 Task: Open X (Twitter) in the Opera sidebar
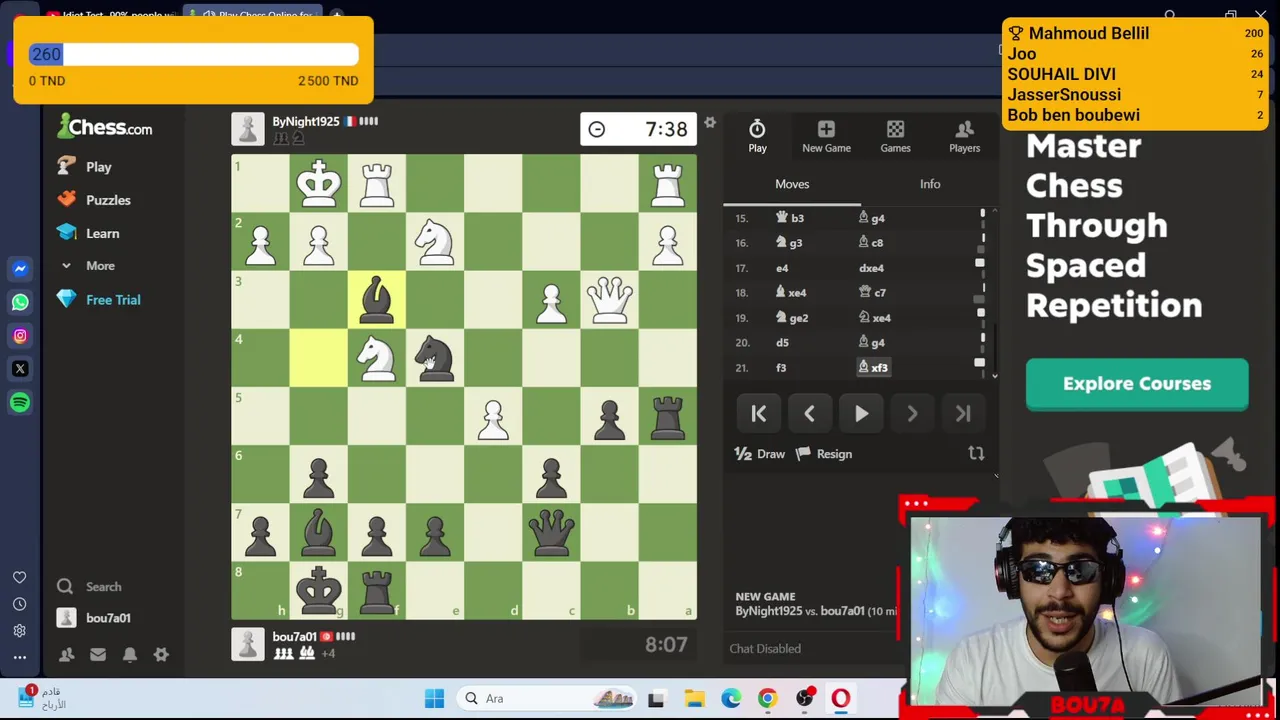20,369
